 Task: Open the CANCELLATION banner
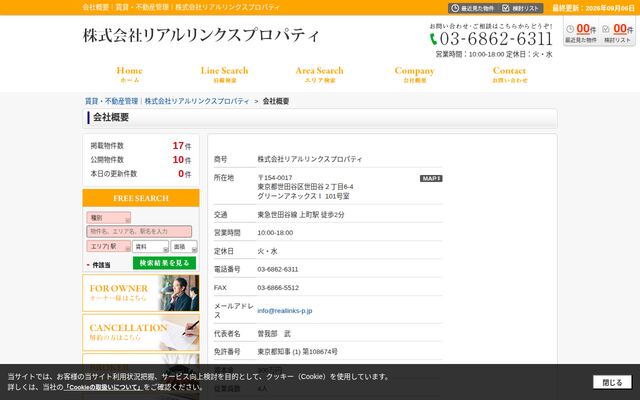[x=141, y=332]
